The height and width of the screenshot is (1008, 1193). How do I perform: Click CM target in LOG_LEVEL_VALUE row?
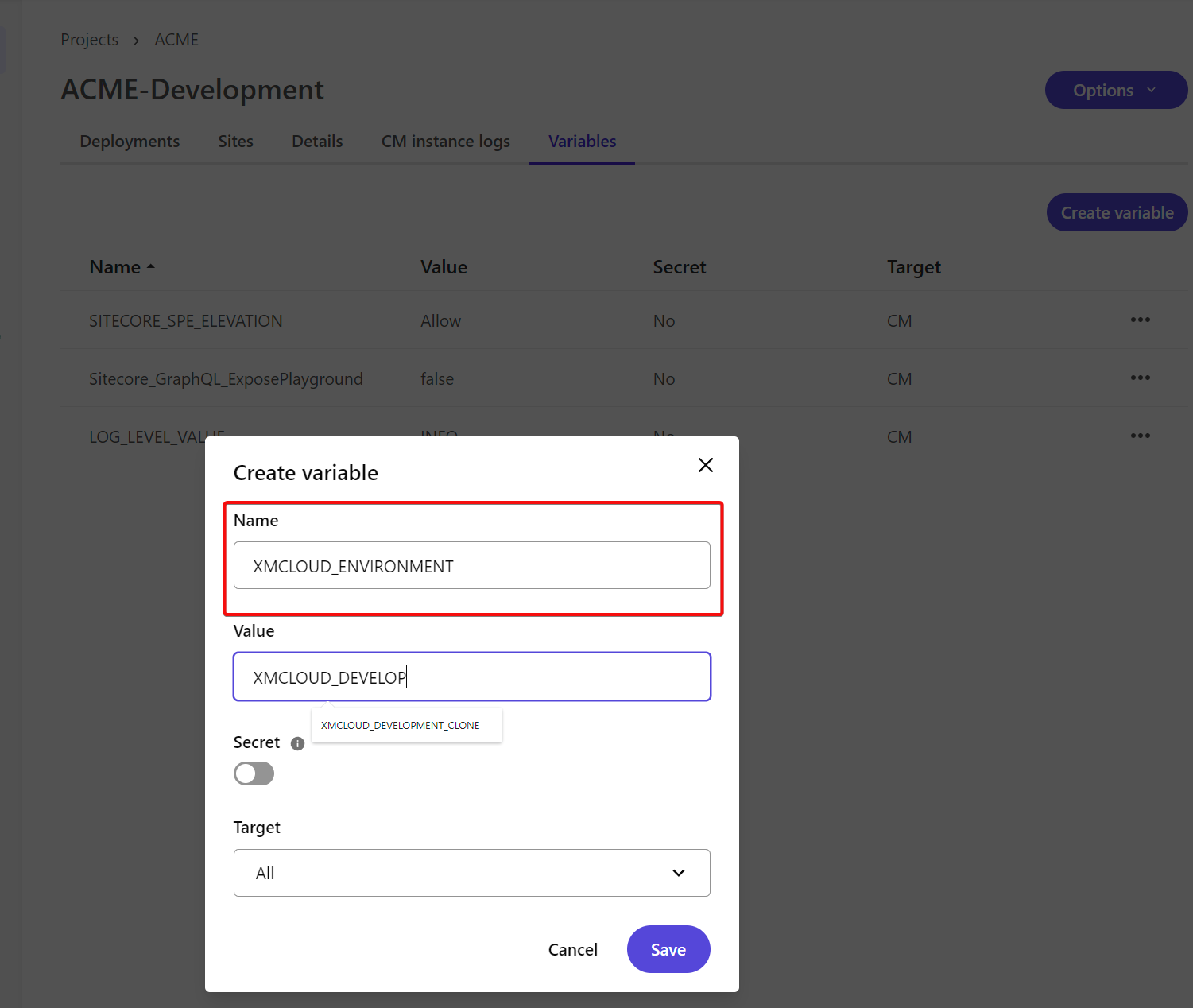click(x=899, y=437)
